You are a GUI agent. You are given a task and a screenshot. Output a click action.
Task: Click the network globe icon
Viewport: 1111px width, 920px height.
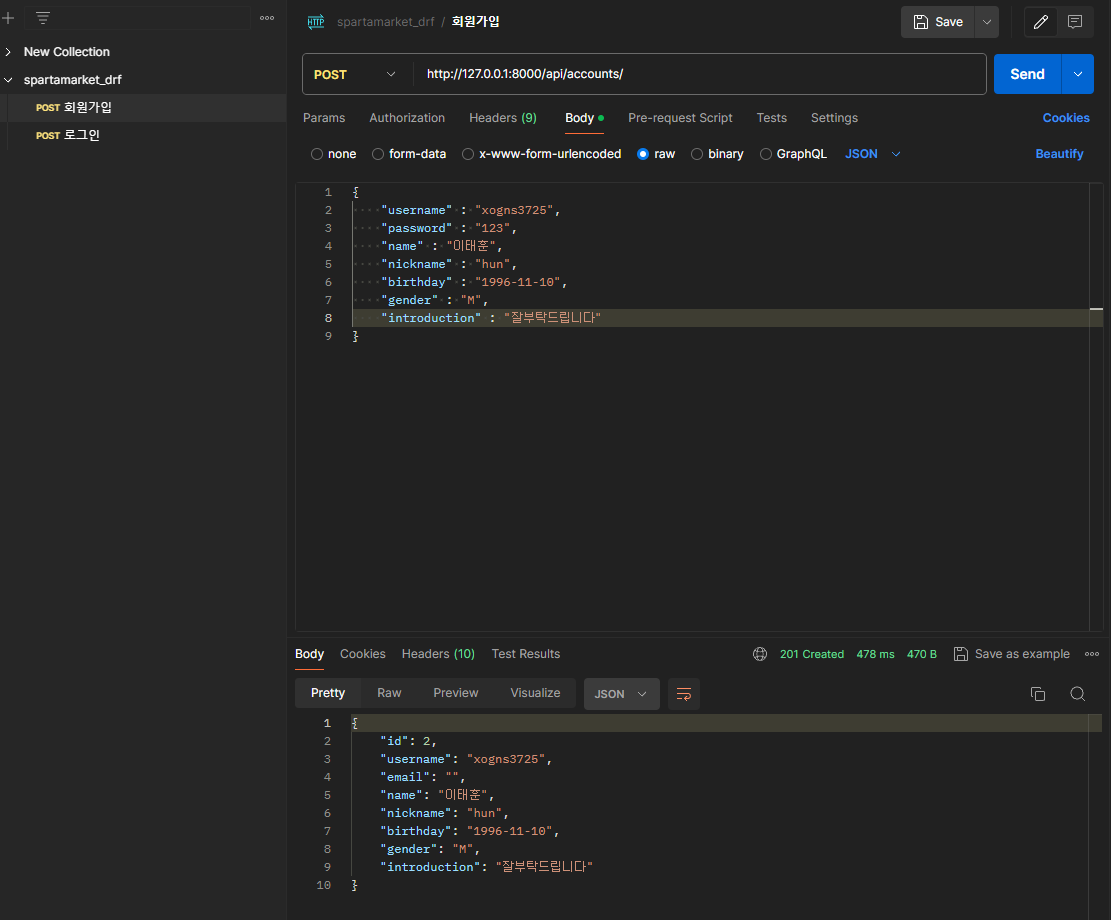[x=760, y=654]
